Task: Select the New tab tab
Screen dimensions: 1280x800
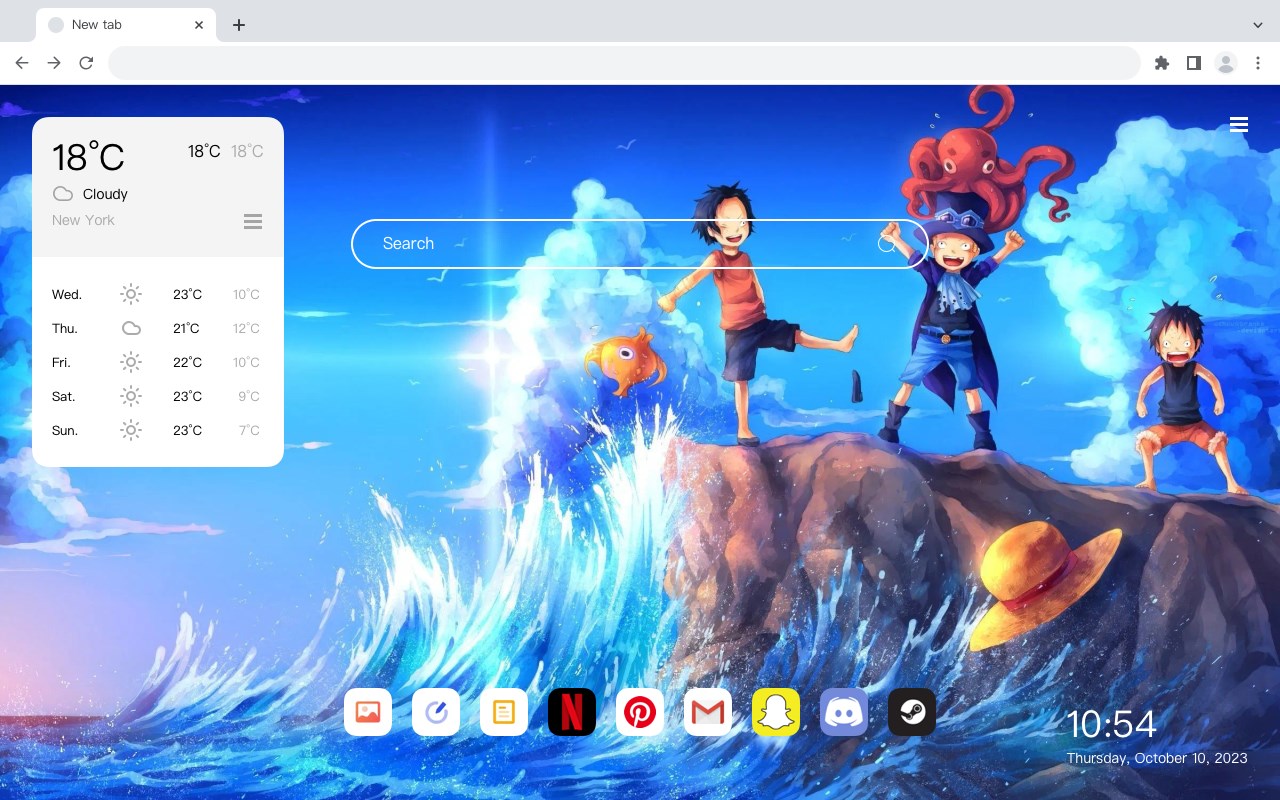Action: 126,25
